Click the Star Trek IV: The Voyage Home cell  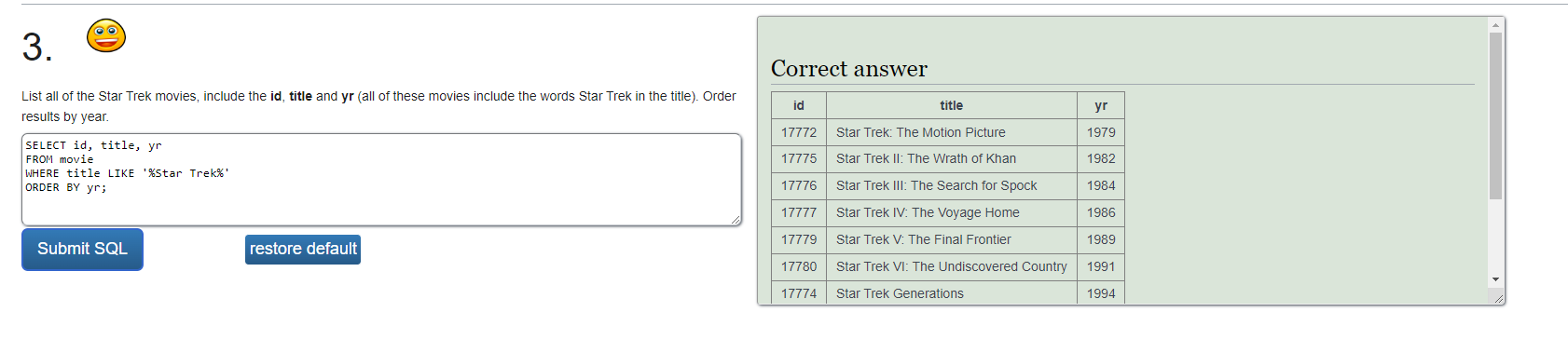click(x=952, y=213)
